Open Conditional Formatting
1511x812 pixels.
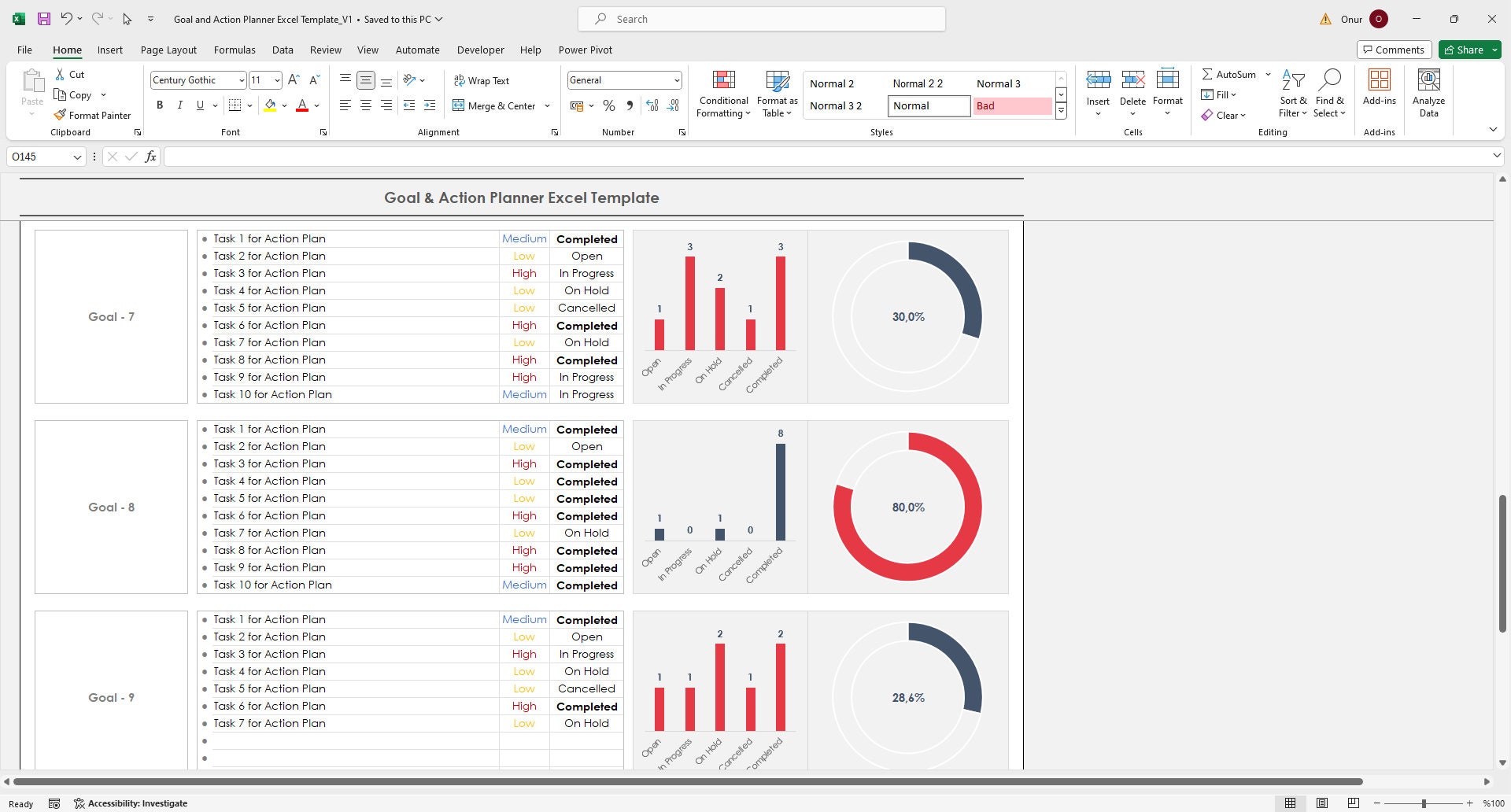coord(722,93)
